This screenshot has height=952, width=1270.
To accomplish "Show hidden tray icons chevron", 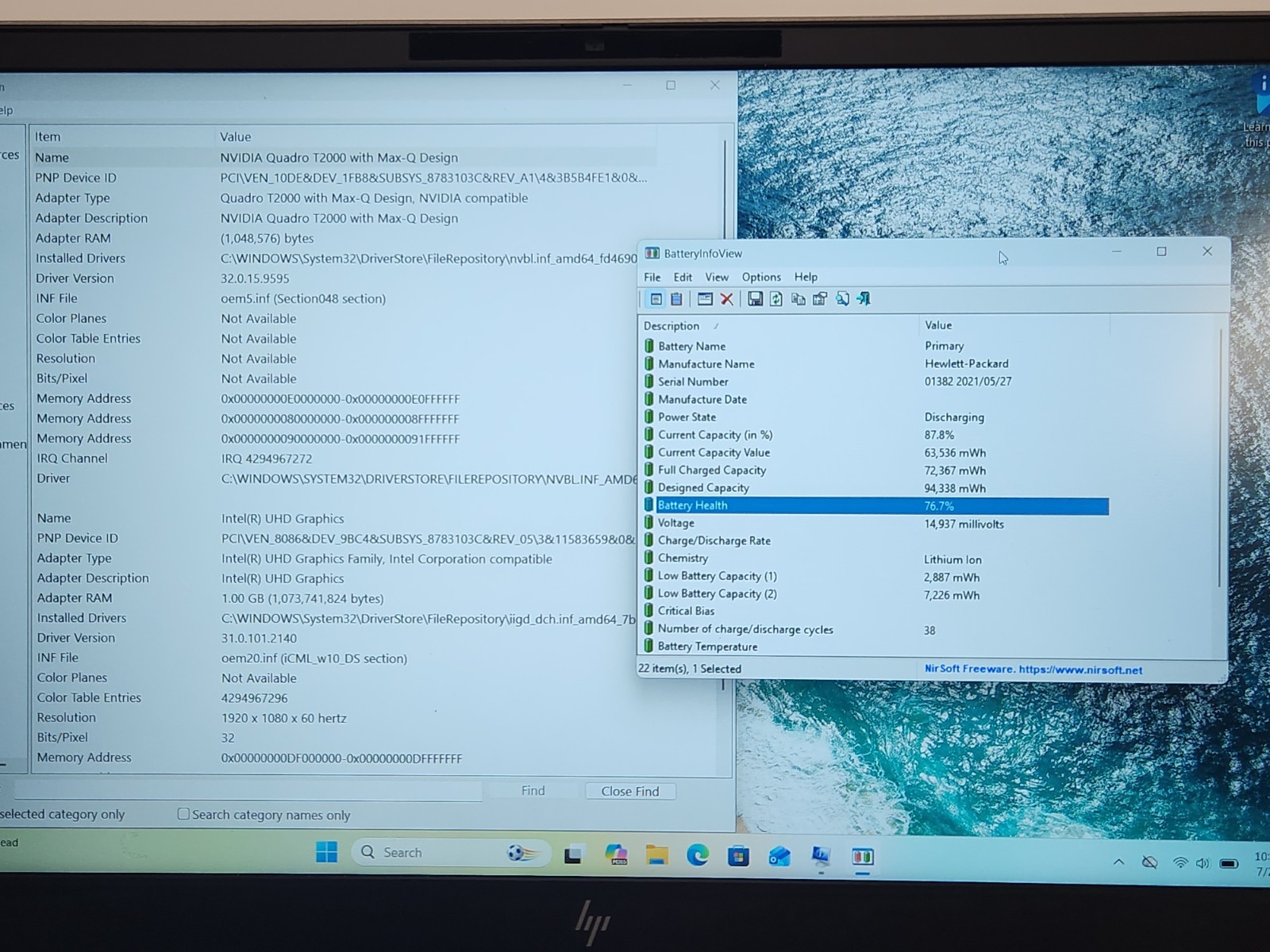I will pos(1118,862).
